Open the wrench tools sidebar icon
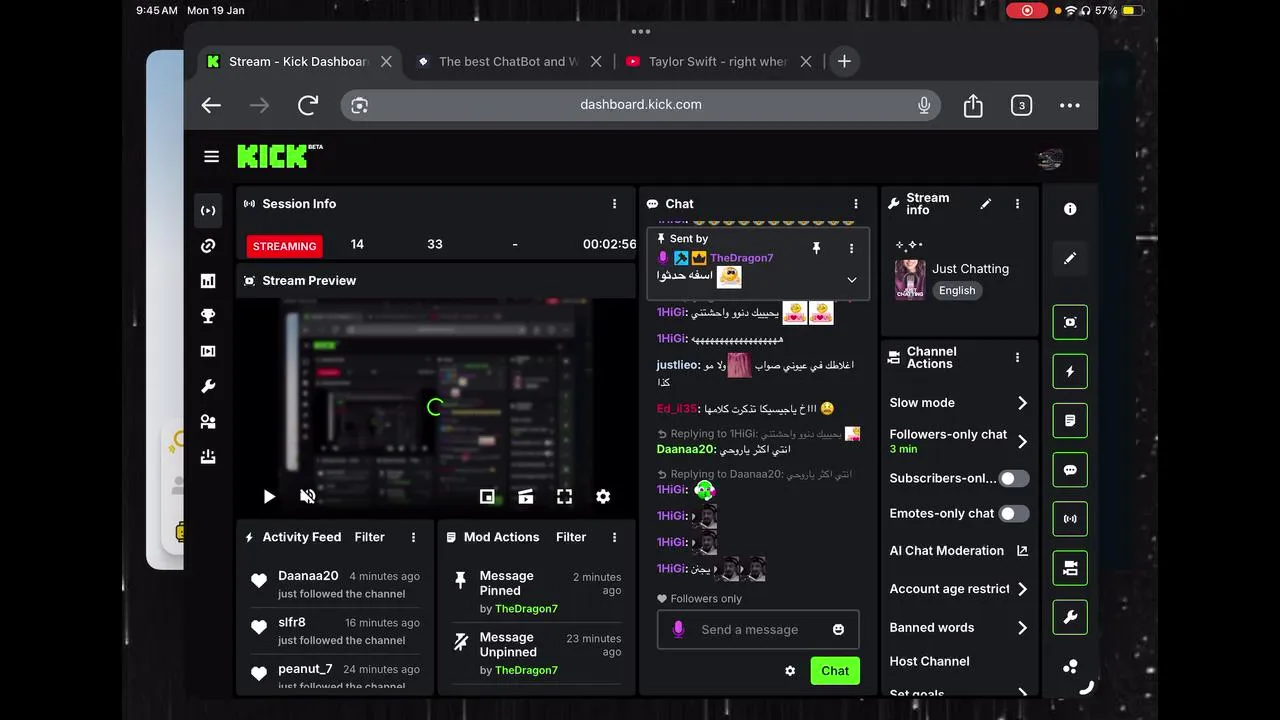The height and width of the screenshot is (720, 1280). (208, 386)
